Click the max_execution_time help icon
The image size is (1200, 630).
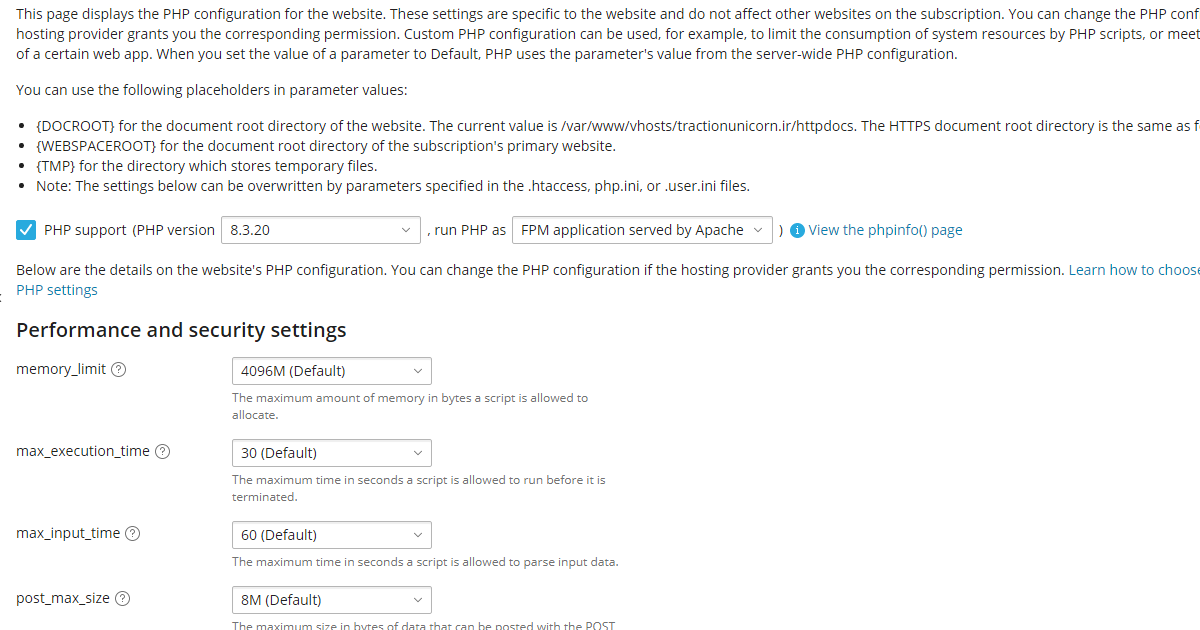(163, 452)
